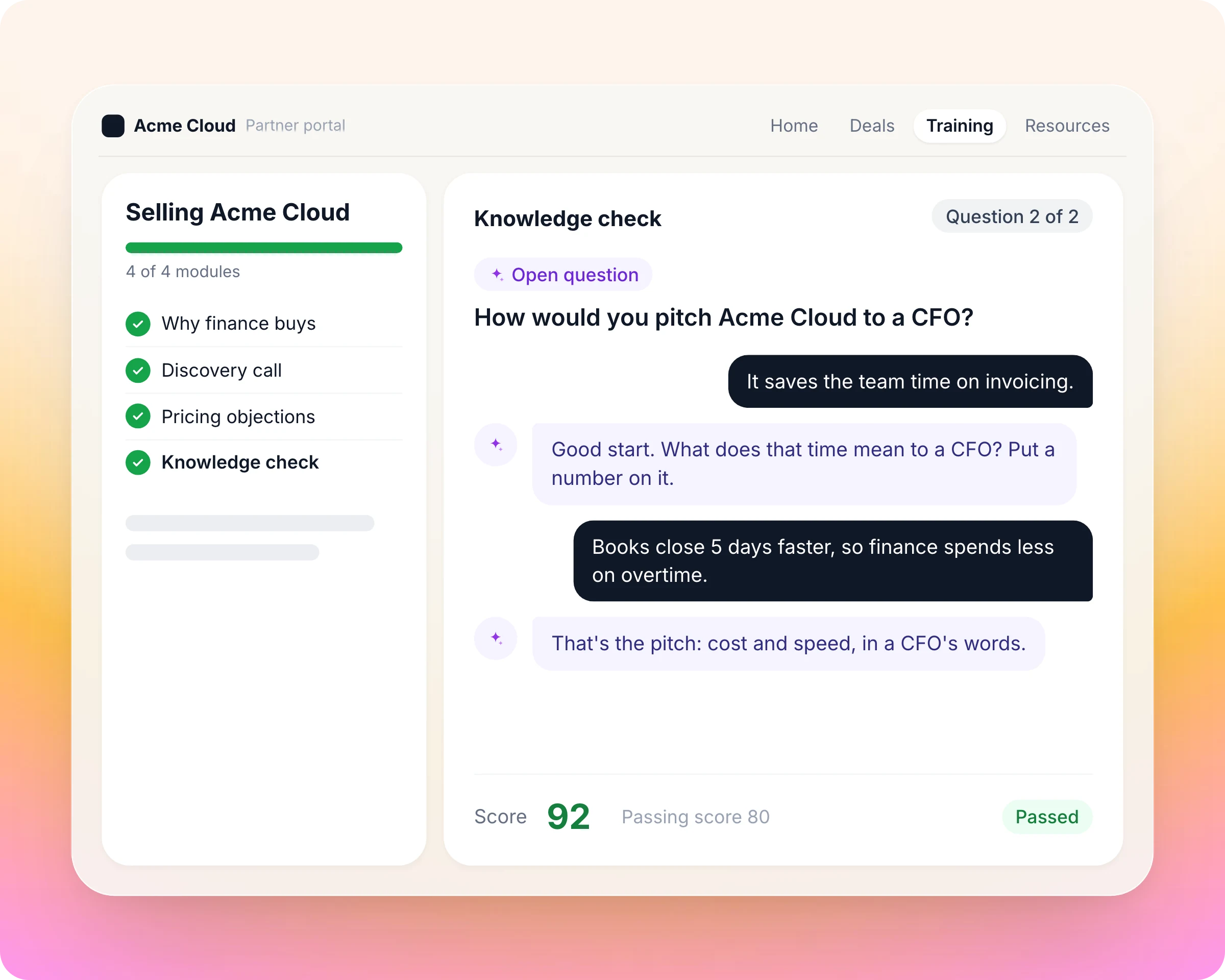Click the 'Passing score 80' text
This screenshot has height=980, width=1225.
[x=696, y=817]
